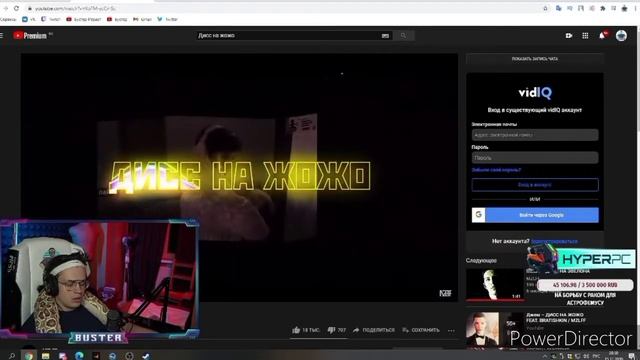
Task: Click the search magnifier button
Action: pyautogui.click(x=403, y=36)
